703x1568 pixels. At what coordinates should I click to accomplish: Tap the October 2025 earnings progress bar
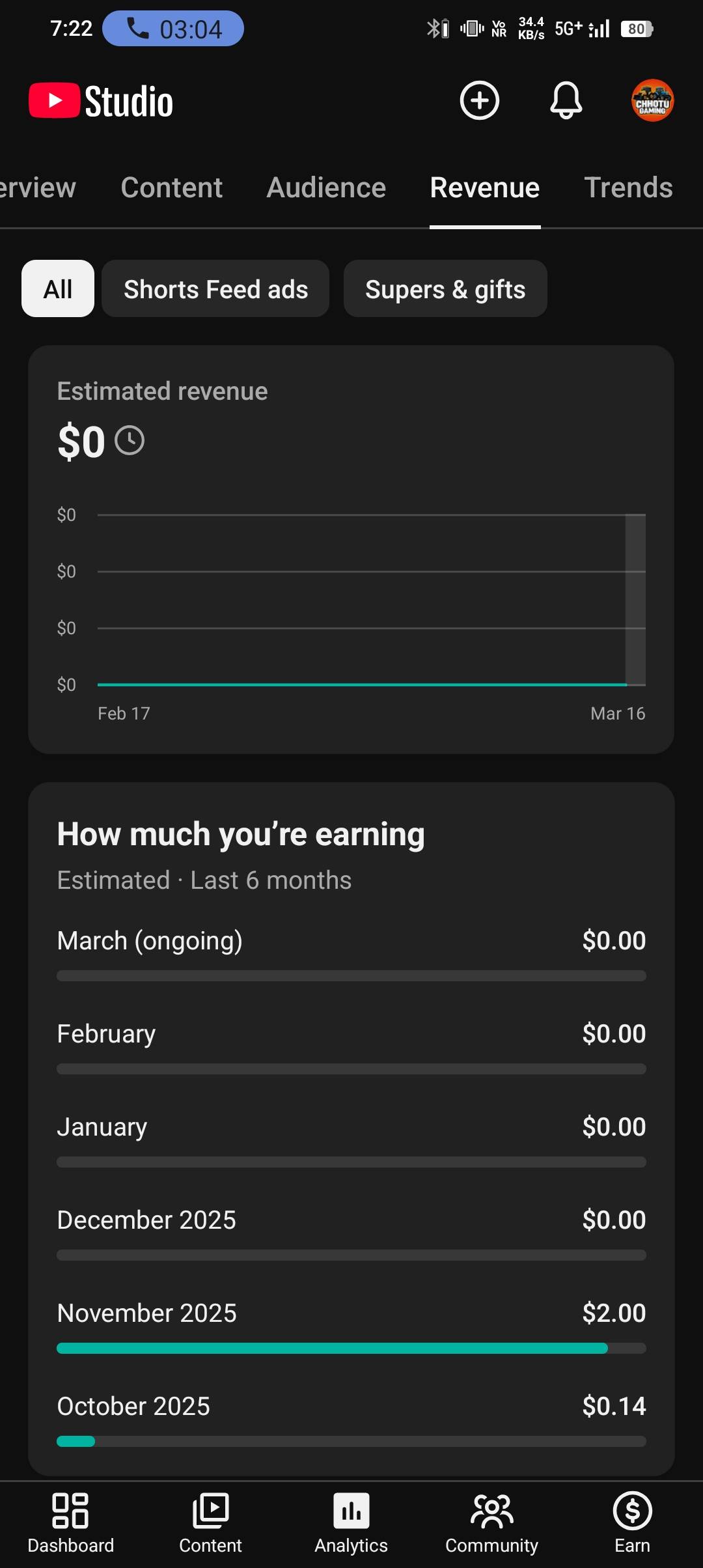tap(351, 1442)
